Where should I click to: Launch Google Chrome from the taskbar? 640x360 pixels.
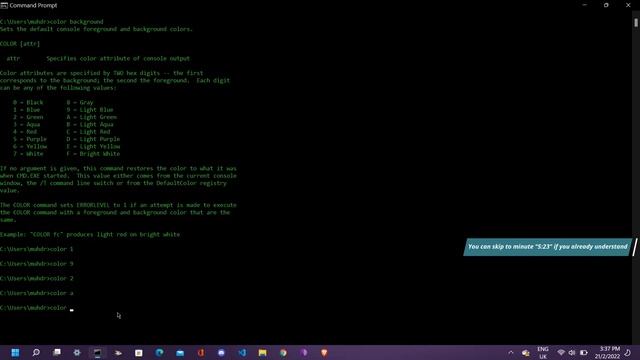(283, 353)
